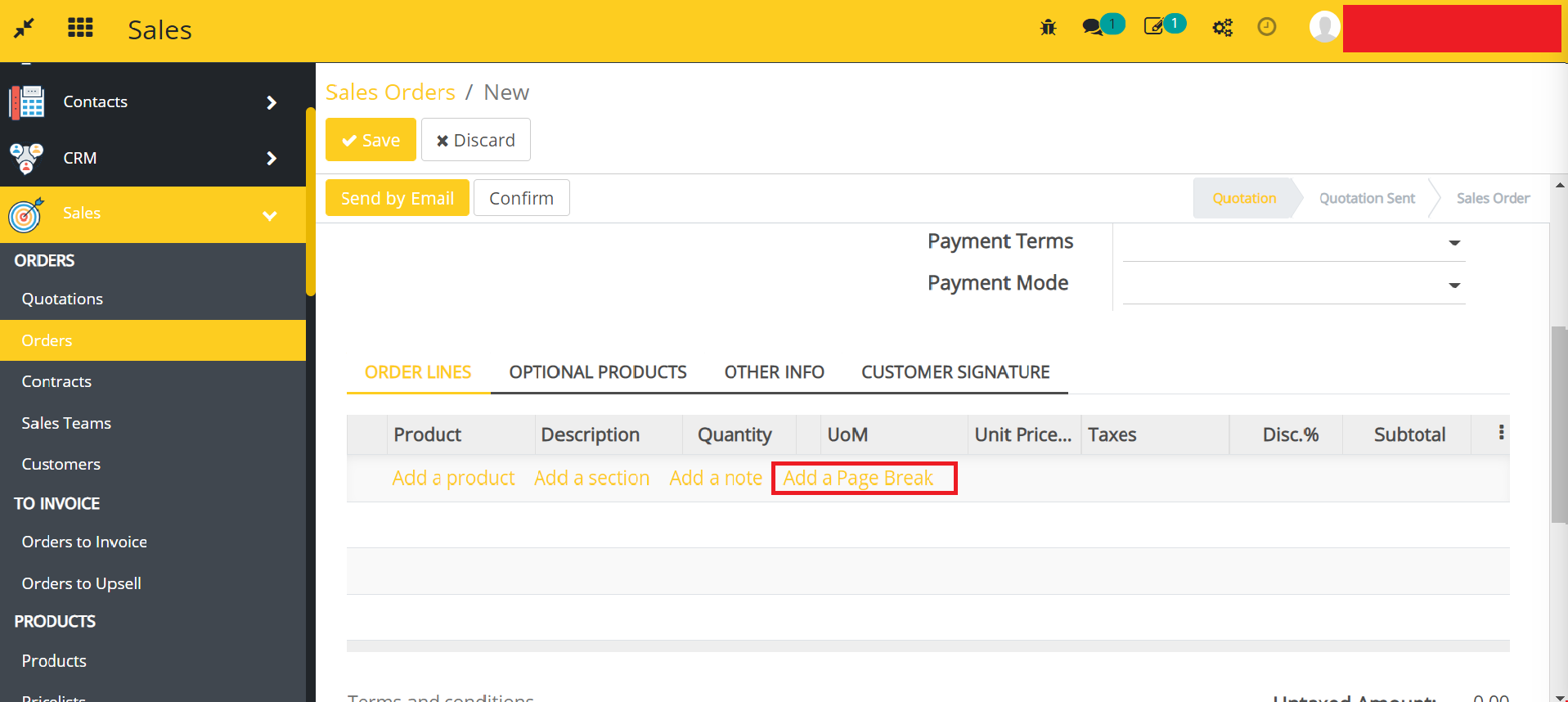
Task: Open the table column options kebab menu
Action: (1501, 433)
